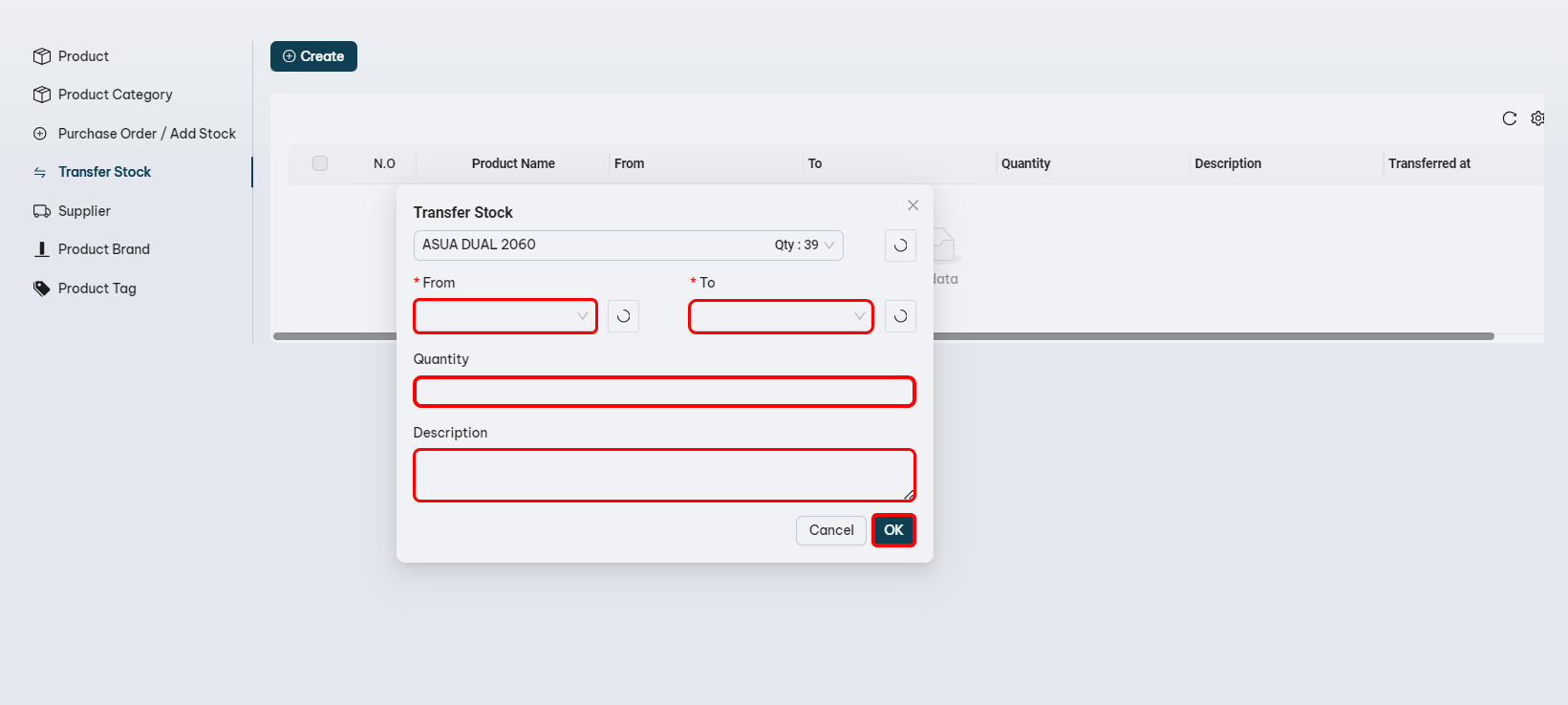Viewport: 1568px width, 705px height.
Task: Open the table settings gear icon
Action: (x=1537, y=118)
